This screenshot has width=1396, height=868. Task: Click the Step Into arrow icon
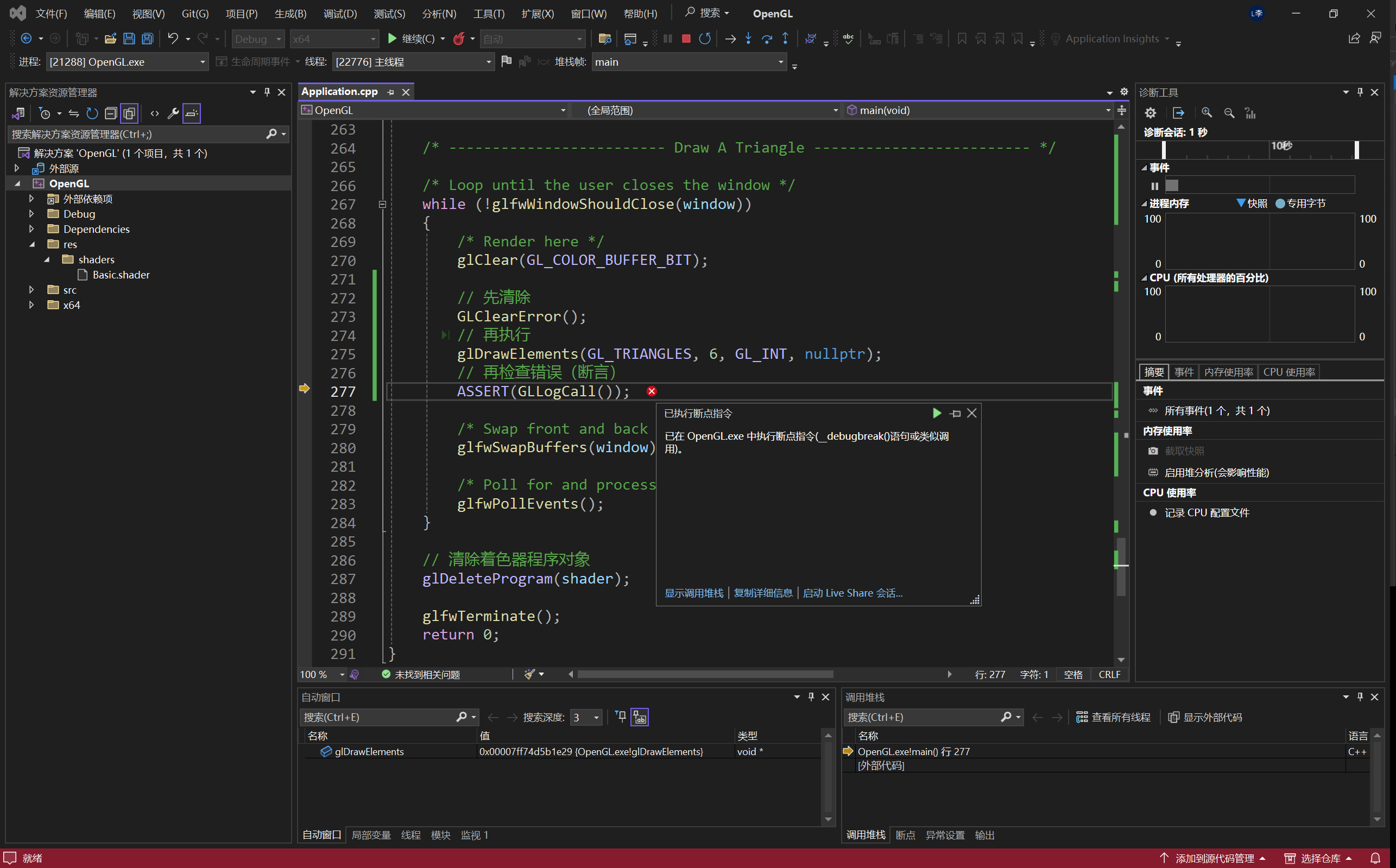click(x=748, y=39)
